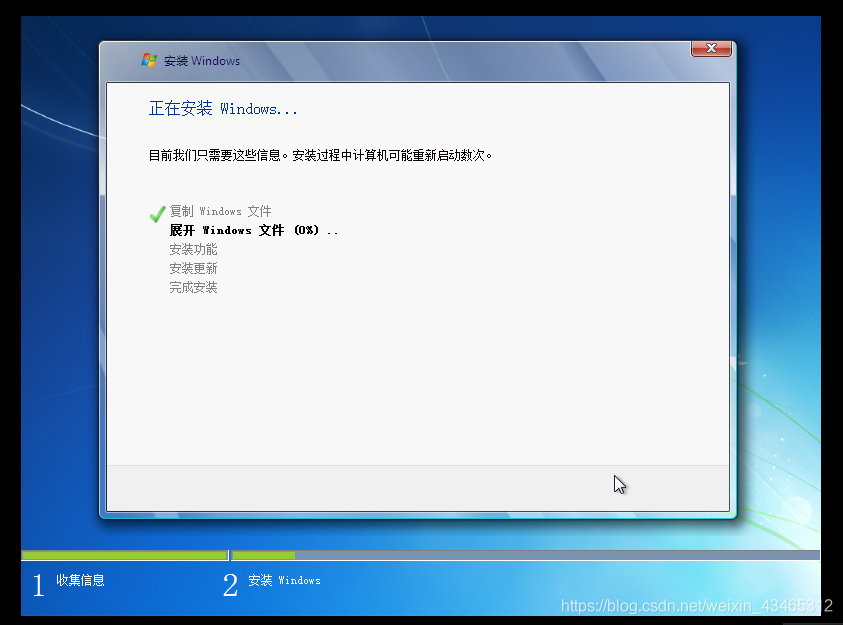Screen dimensions: 843x625
Task: Click the 正在安装 Windows... heading
Action: pos(223,109)
